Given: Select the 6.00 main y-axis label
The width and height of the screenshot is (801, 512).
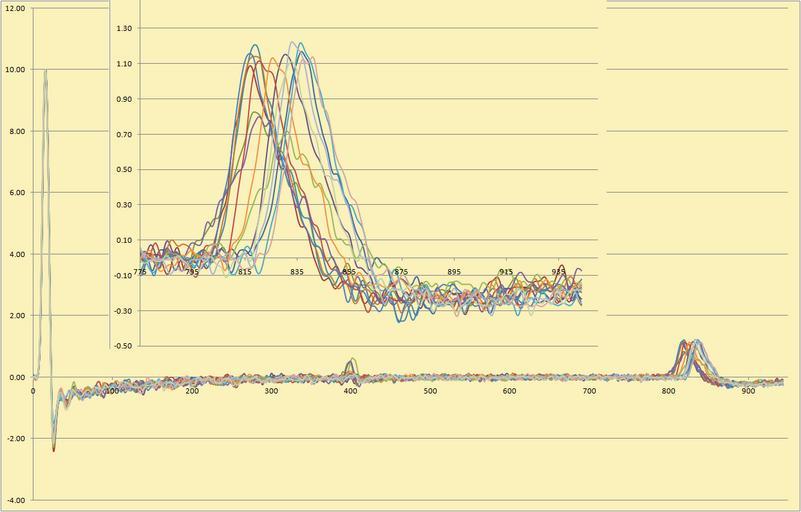Looking at the screenshot, I should click(x=14, y=193).
